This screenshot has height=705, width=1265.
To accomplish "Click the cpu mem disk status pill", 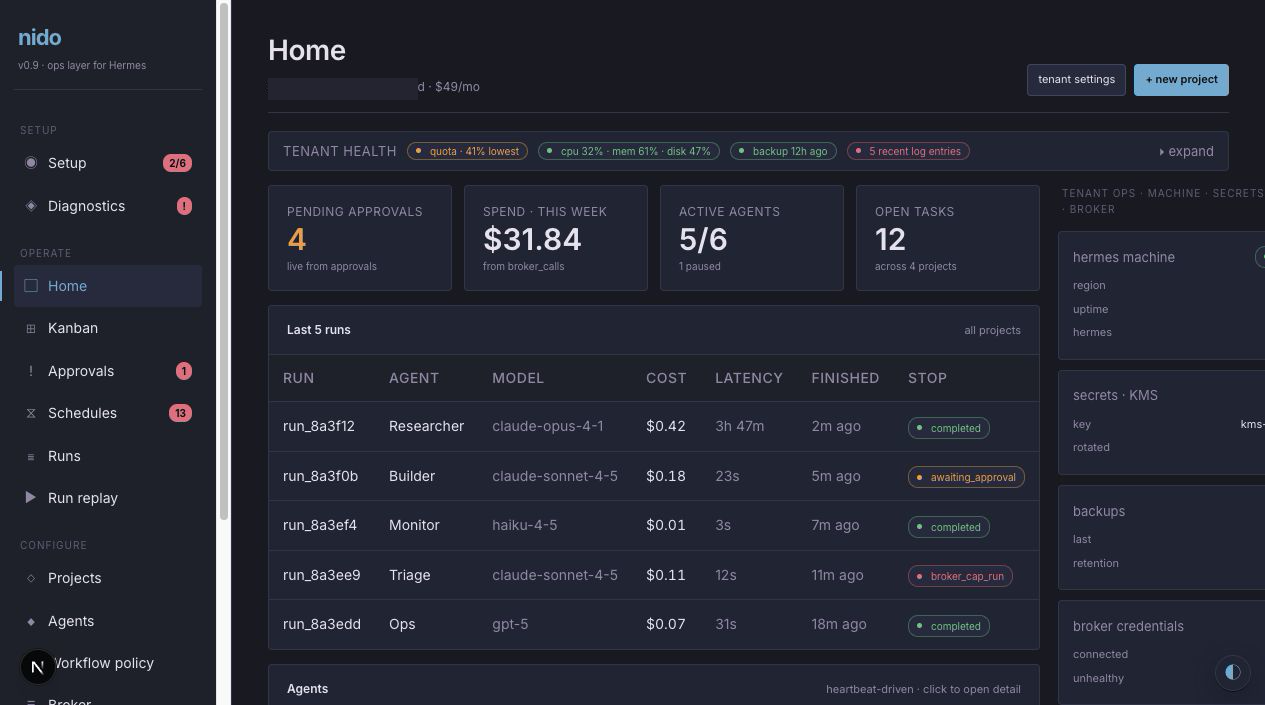I will (629, 152).
